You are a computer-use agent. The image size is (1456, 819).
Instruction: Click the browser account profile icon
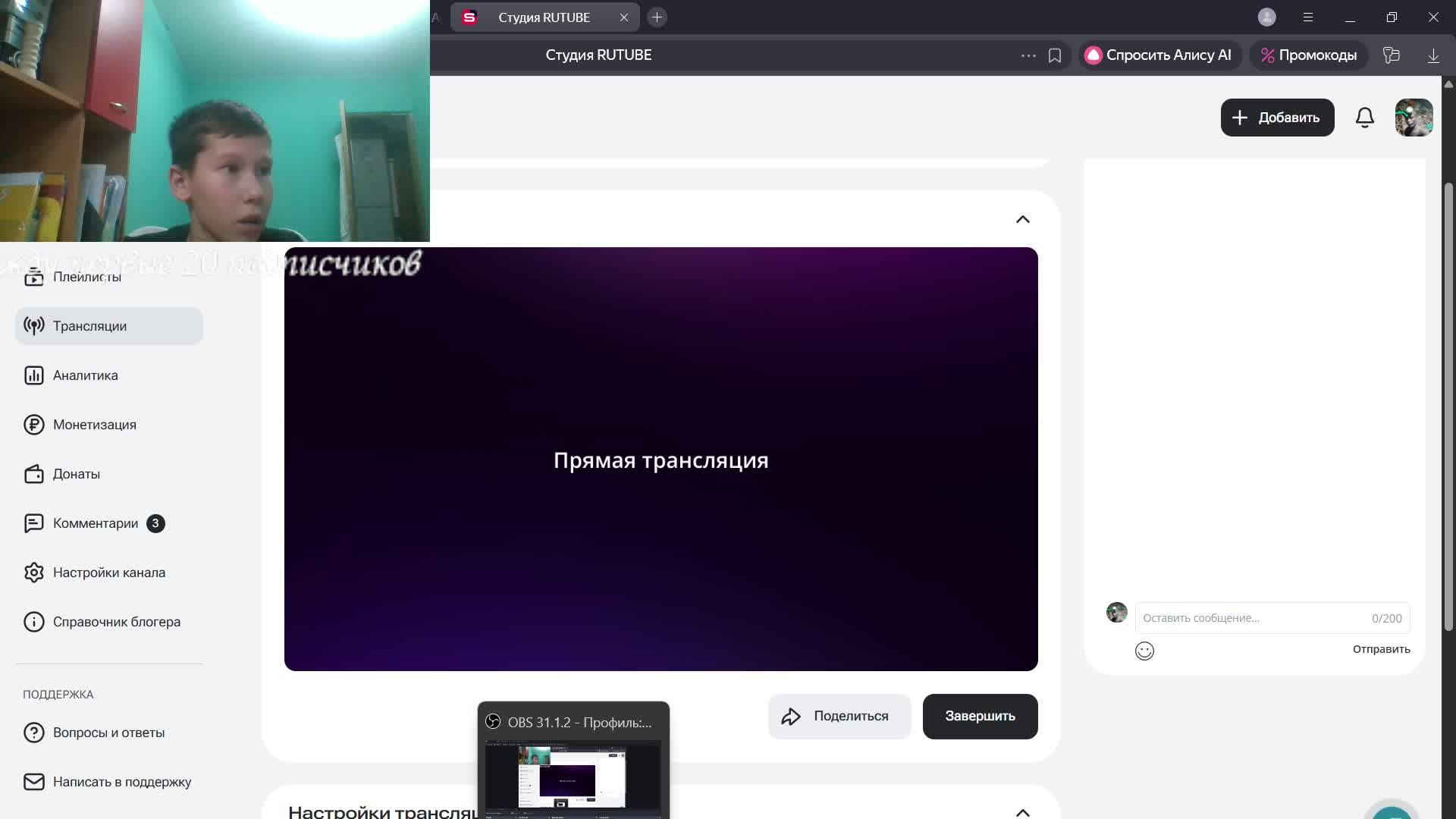[1266, 17]
